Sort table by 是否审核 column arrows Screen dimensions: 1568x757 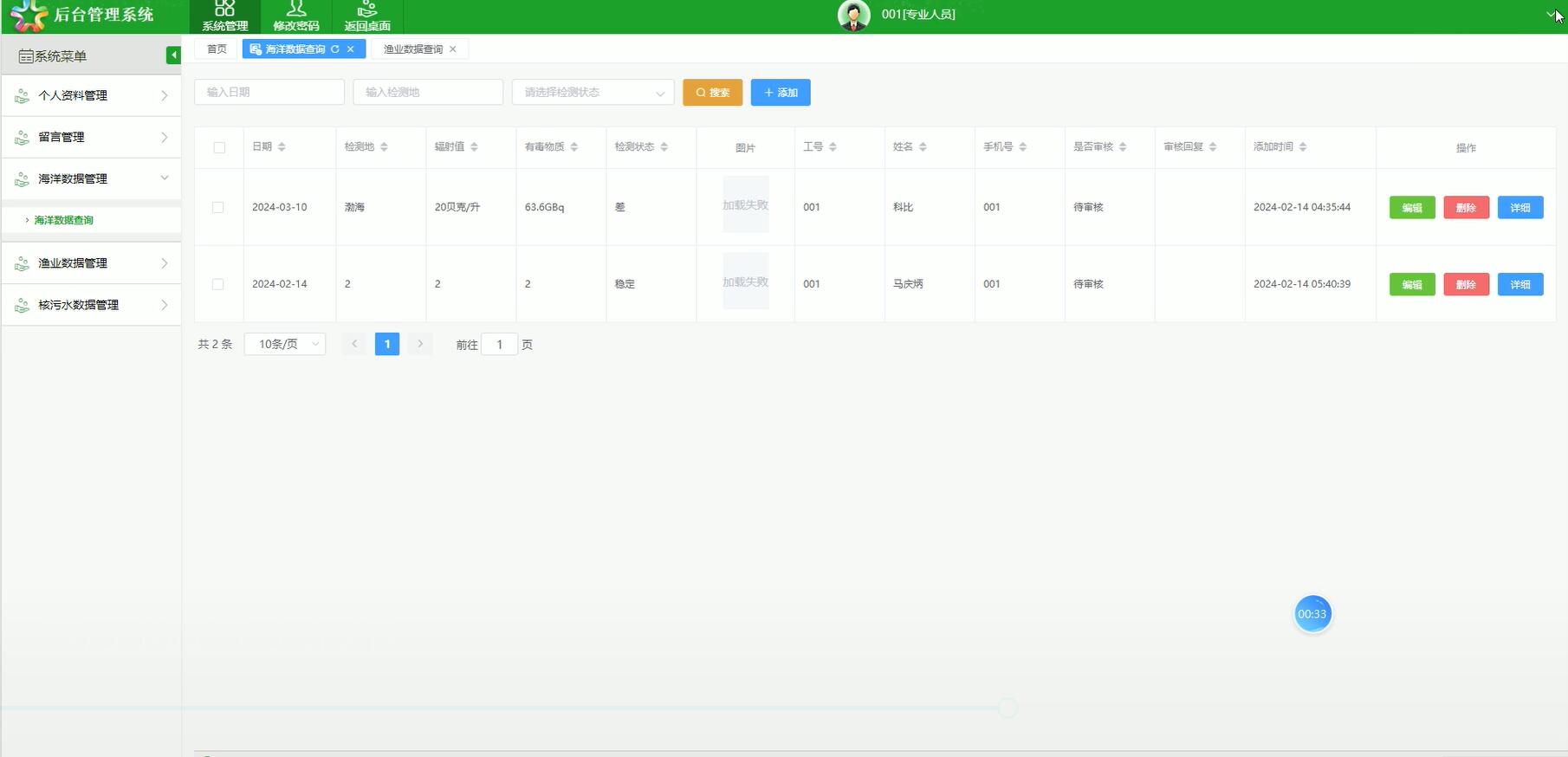click(1122, 147)
